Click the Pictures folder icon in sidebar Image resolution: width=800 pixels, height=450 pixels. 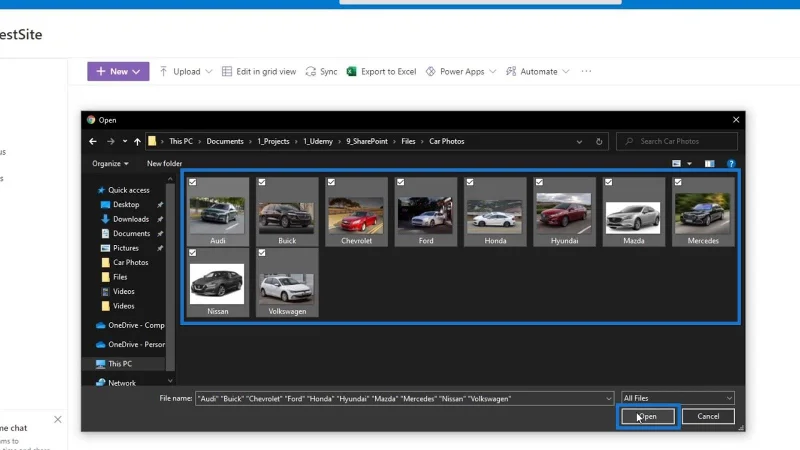(x=105, y=248)
